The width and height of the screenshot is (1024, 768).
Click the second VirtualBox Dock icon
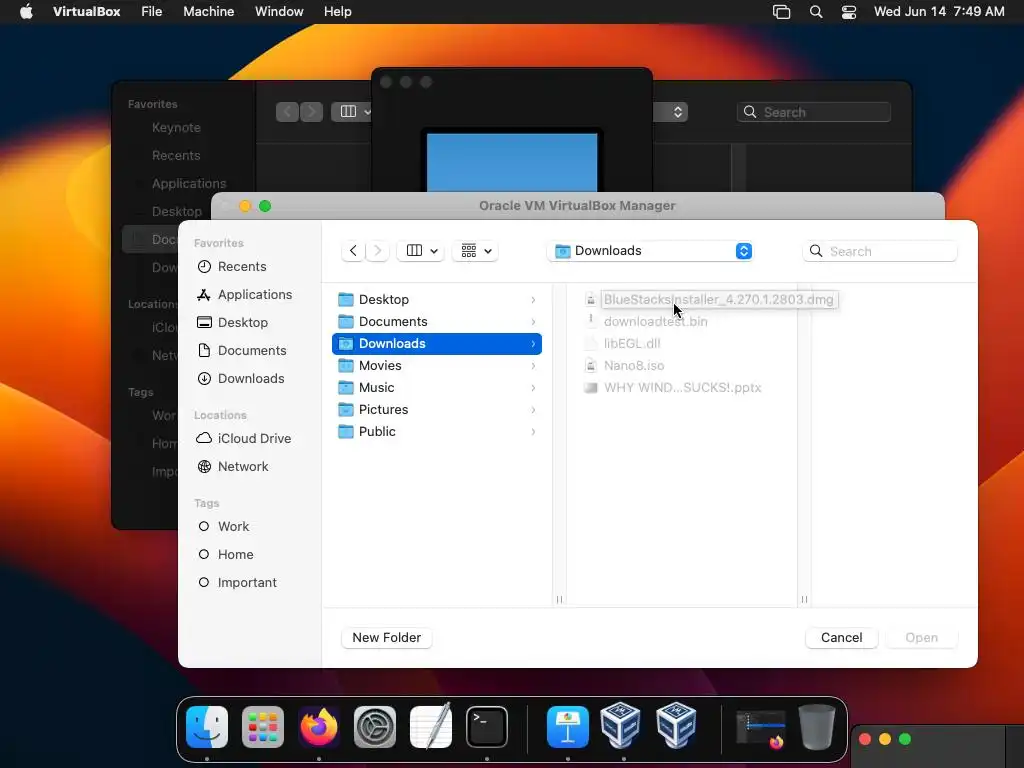click(676, 725)
